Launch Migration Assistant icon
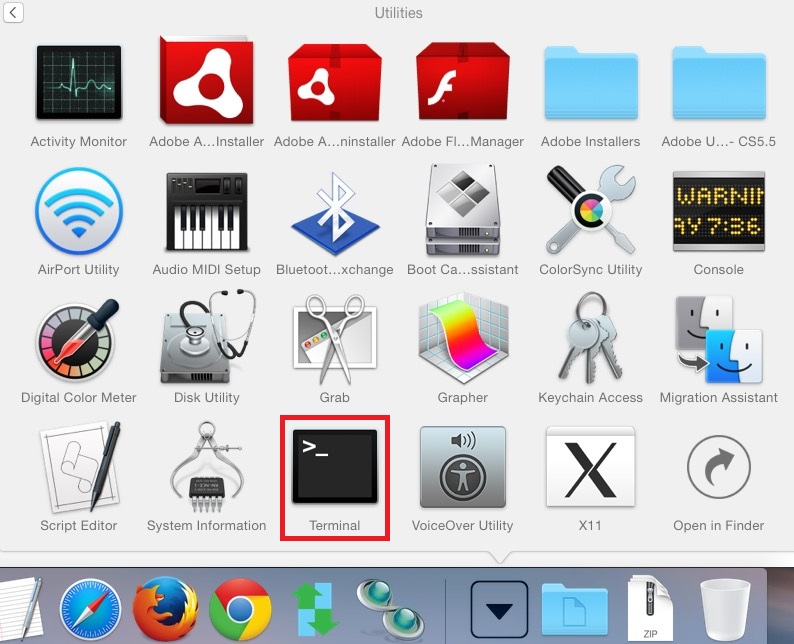This screenshot has width=794, height=644. 719,339
